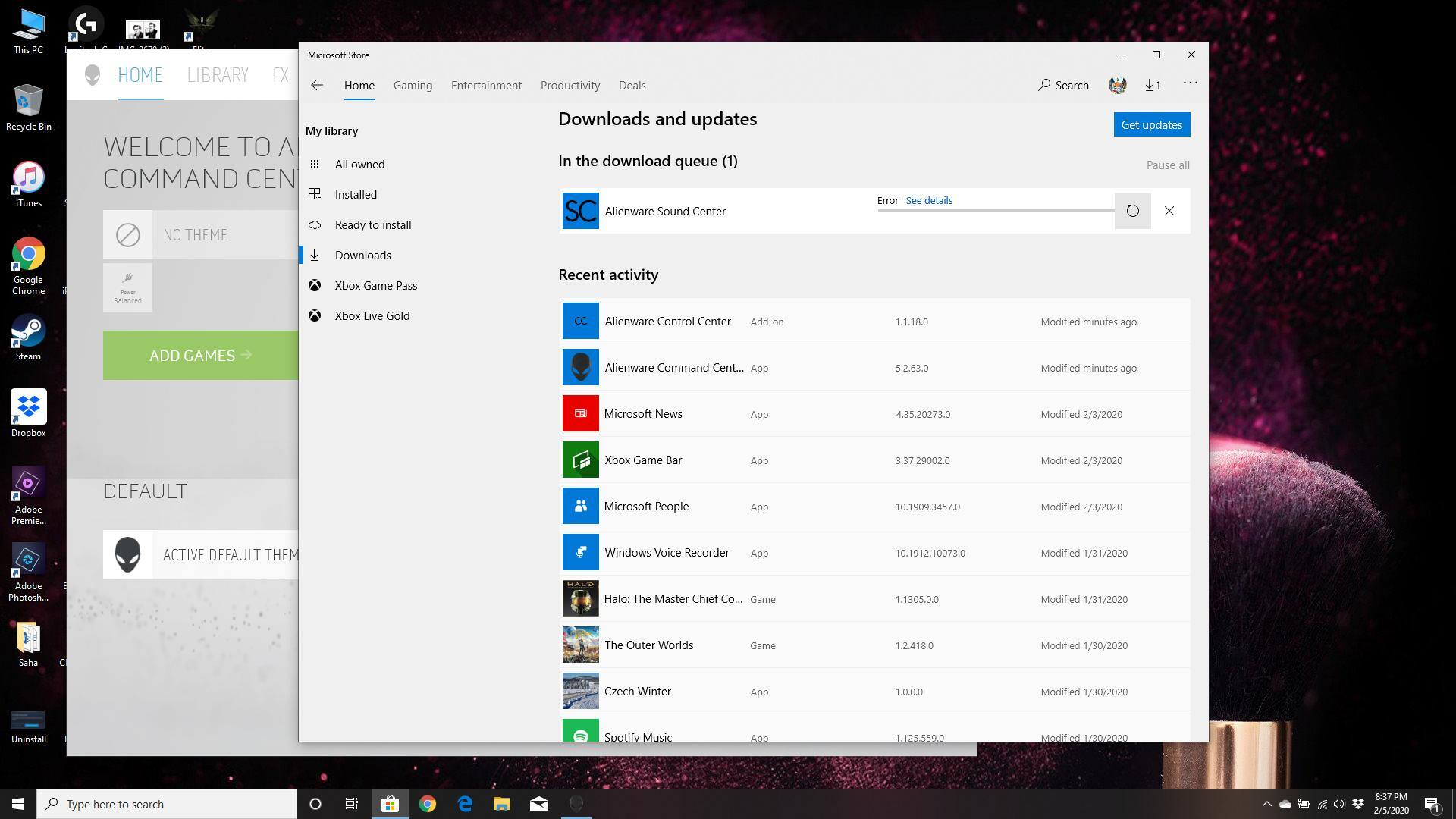The height and width of the screenshot is (819, 1456).
Task: Open the See more three-dots menu
Action: point(1190,83)
